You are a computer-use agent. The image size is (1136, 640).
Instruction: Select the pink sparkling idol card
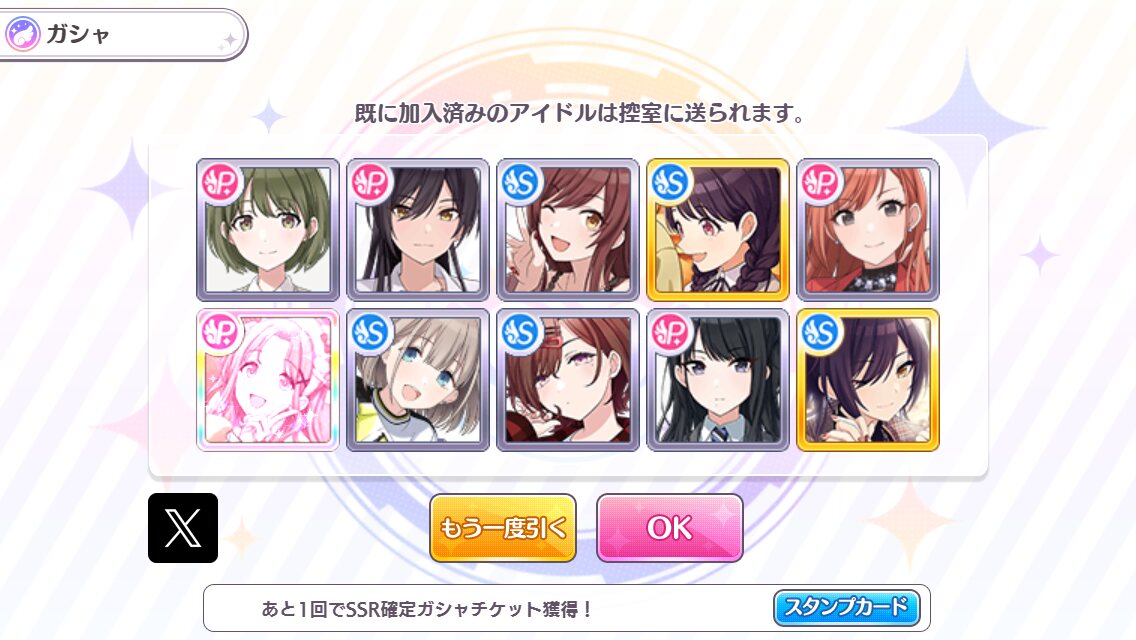pyautogui.click(x=268, y=380)
